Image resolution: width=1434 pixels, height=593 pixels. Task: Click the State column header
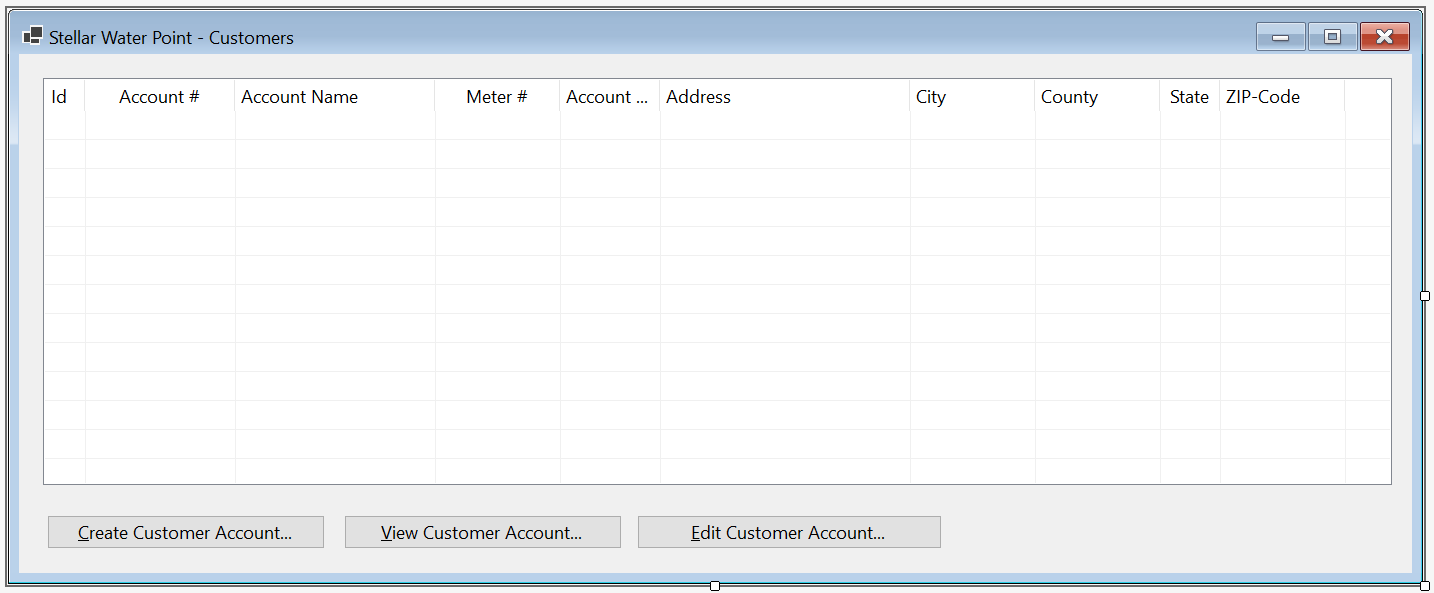[x=1190, y=97]
